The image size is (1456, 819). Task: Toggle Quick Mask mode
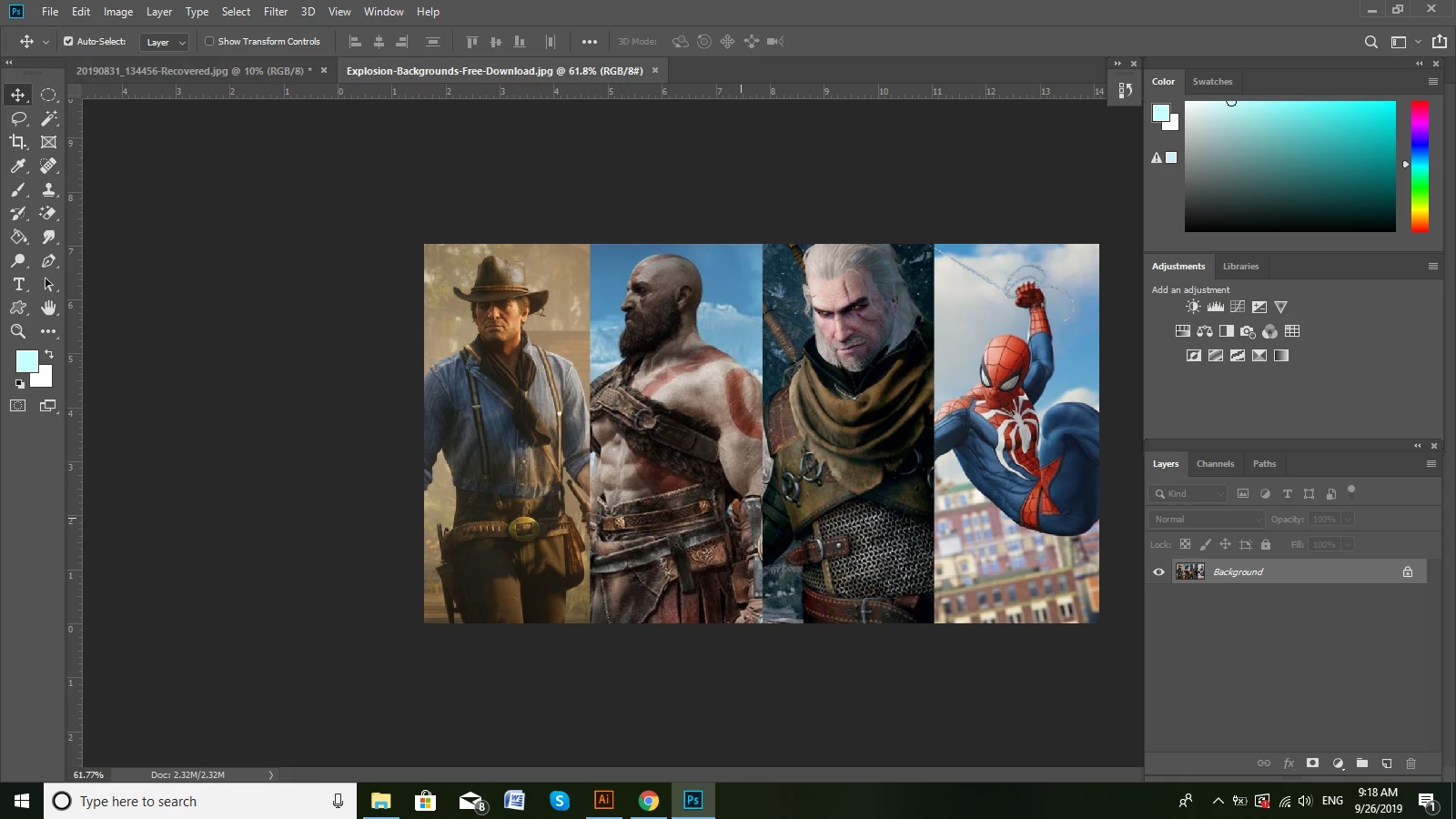click(x=18, y=406)
